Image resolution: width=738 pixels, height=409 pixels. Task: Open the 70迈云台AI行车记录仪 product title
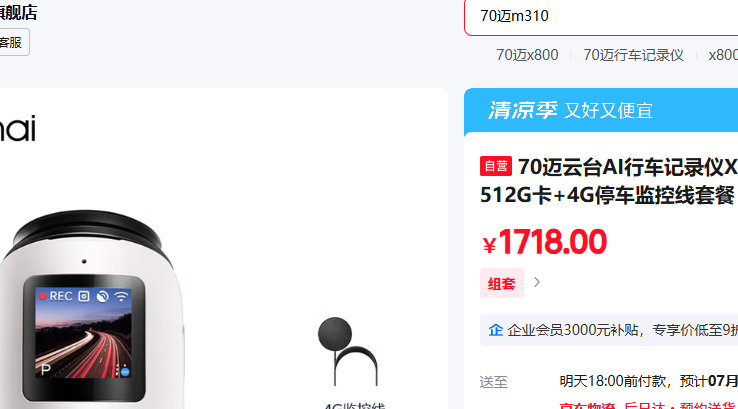(x=609, y=181)
